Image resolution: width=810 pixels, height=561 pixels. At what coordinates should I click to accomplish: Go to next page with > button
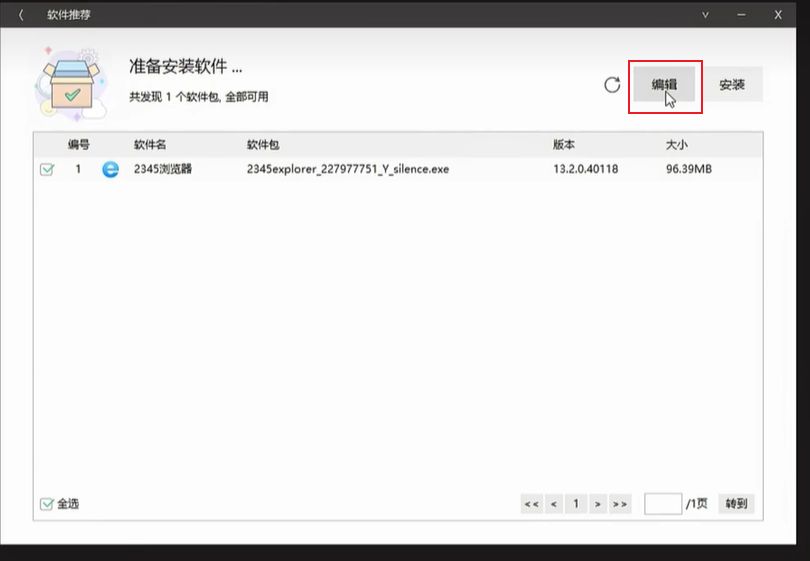(597, 504)
